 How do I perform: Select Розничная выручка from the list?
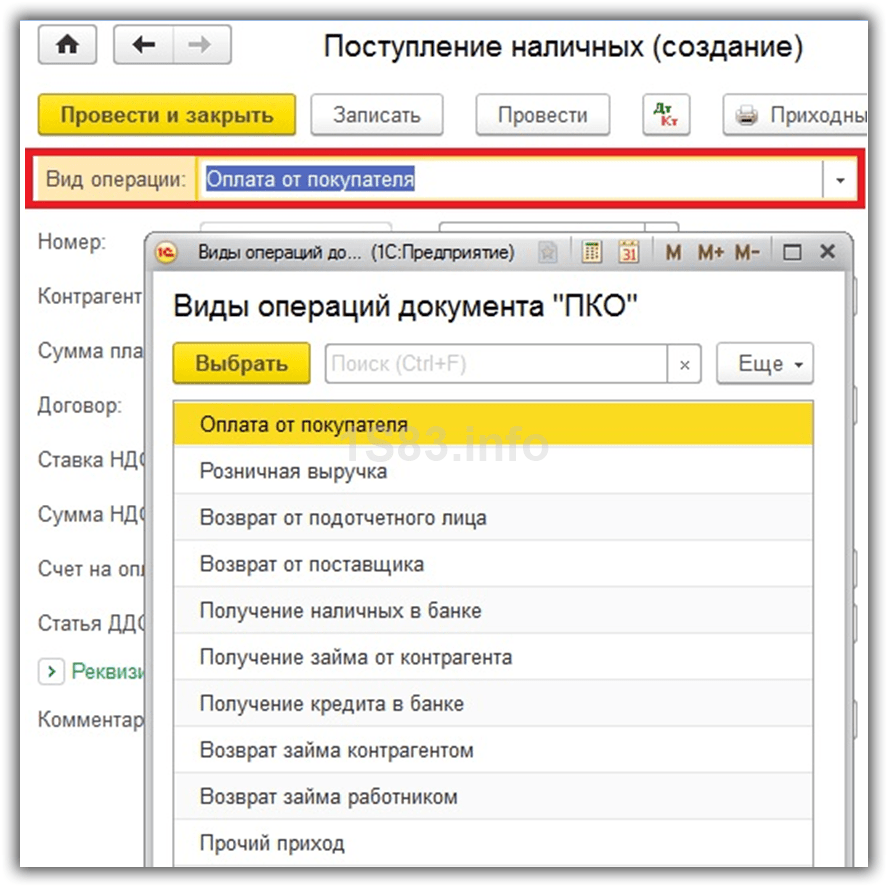(x=293, y=471)
